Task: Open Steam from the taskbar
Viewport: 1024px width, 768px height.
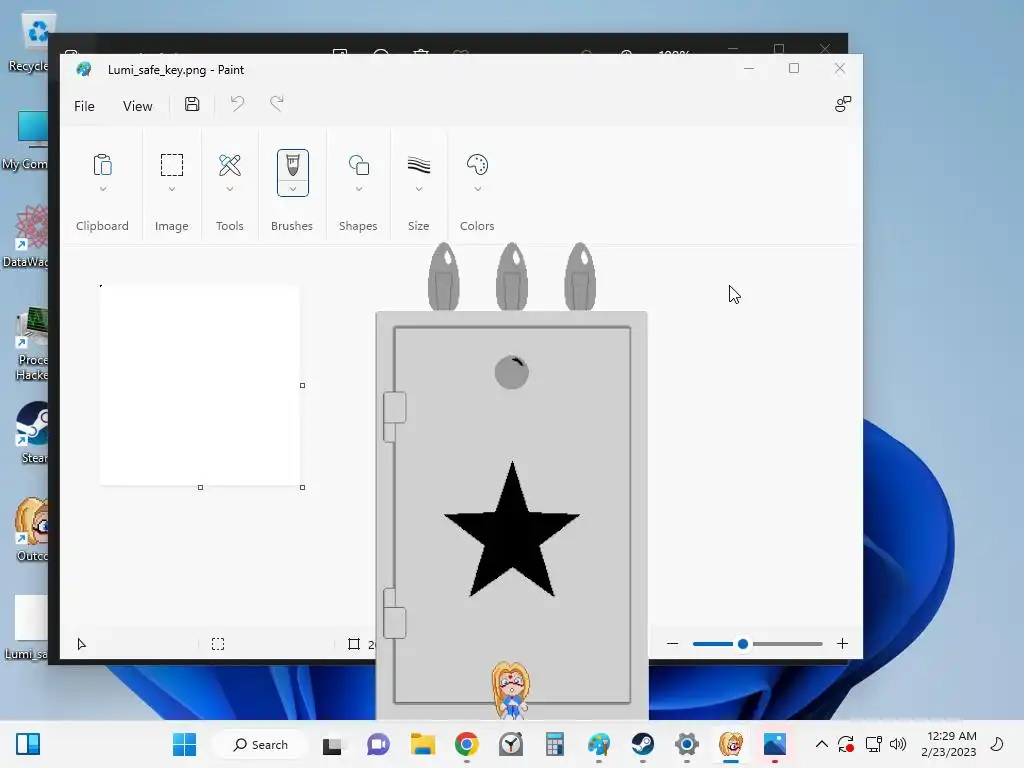Action: point(643,744)
